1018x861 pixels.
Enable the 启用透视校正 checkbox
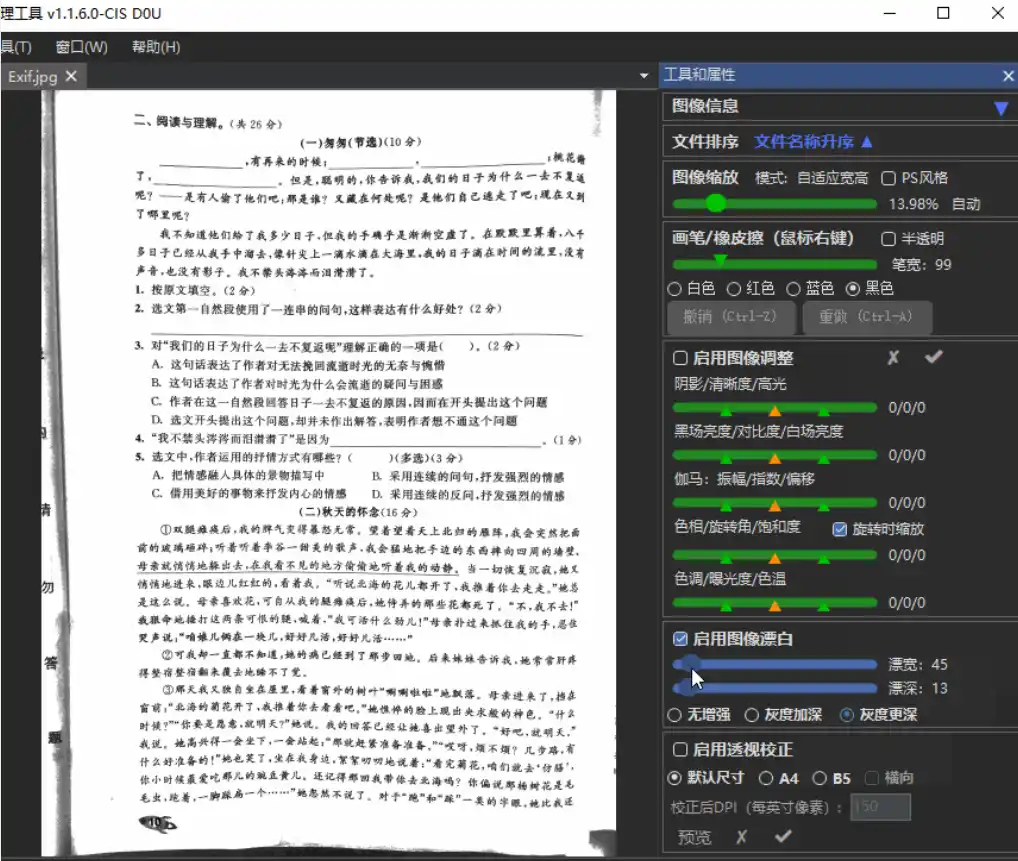[680, 750]
